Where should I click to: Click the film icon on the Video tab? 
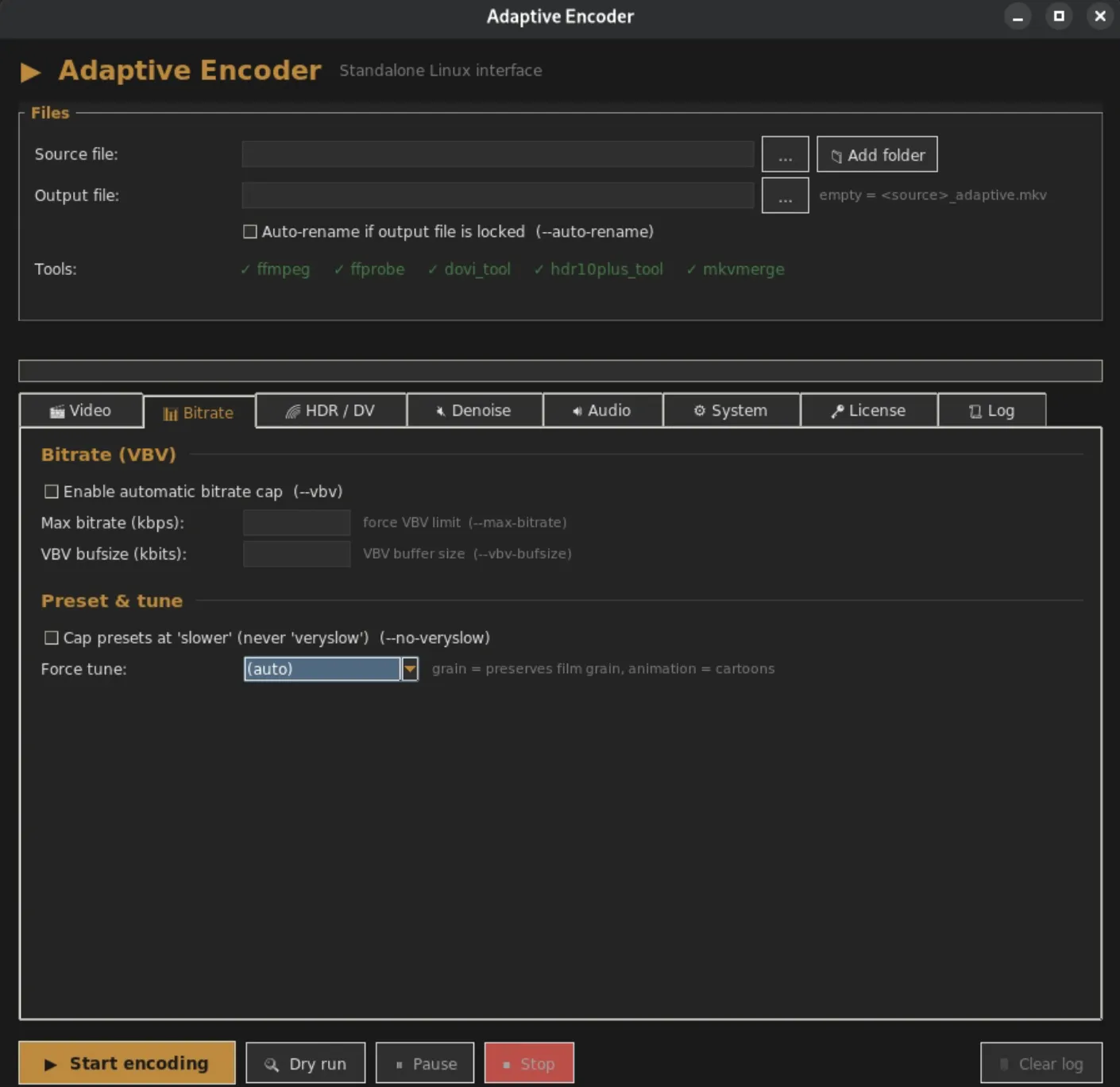[x=57, y=412]
